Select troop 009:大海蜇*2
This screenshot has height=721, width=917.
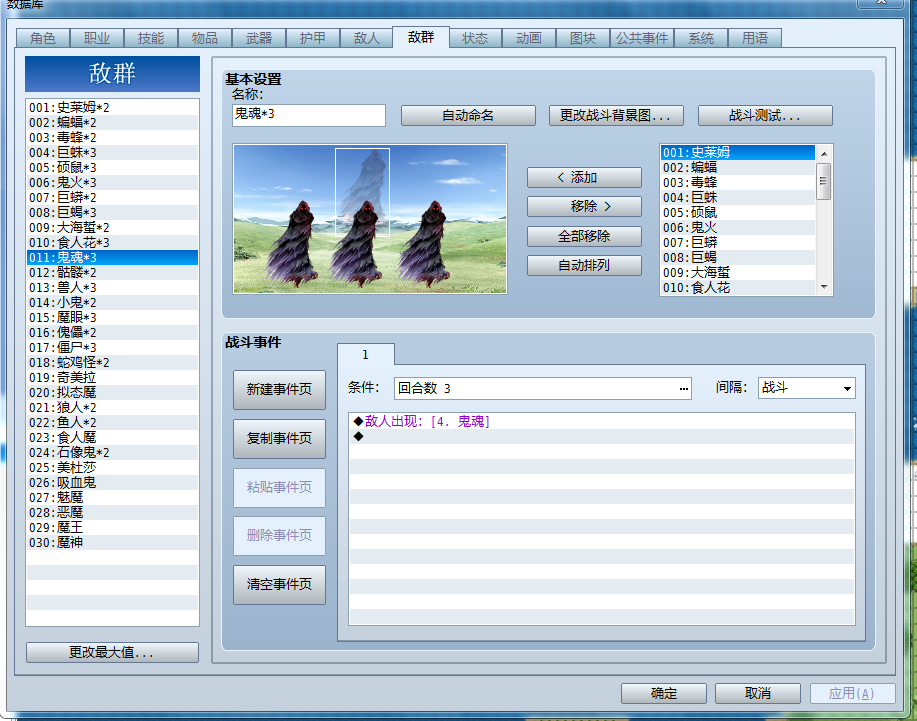(112, 227)
